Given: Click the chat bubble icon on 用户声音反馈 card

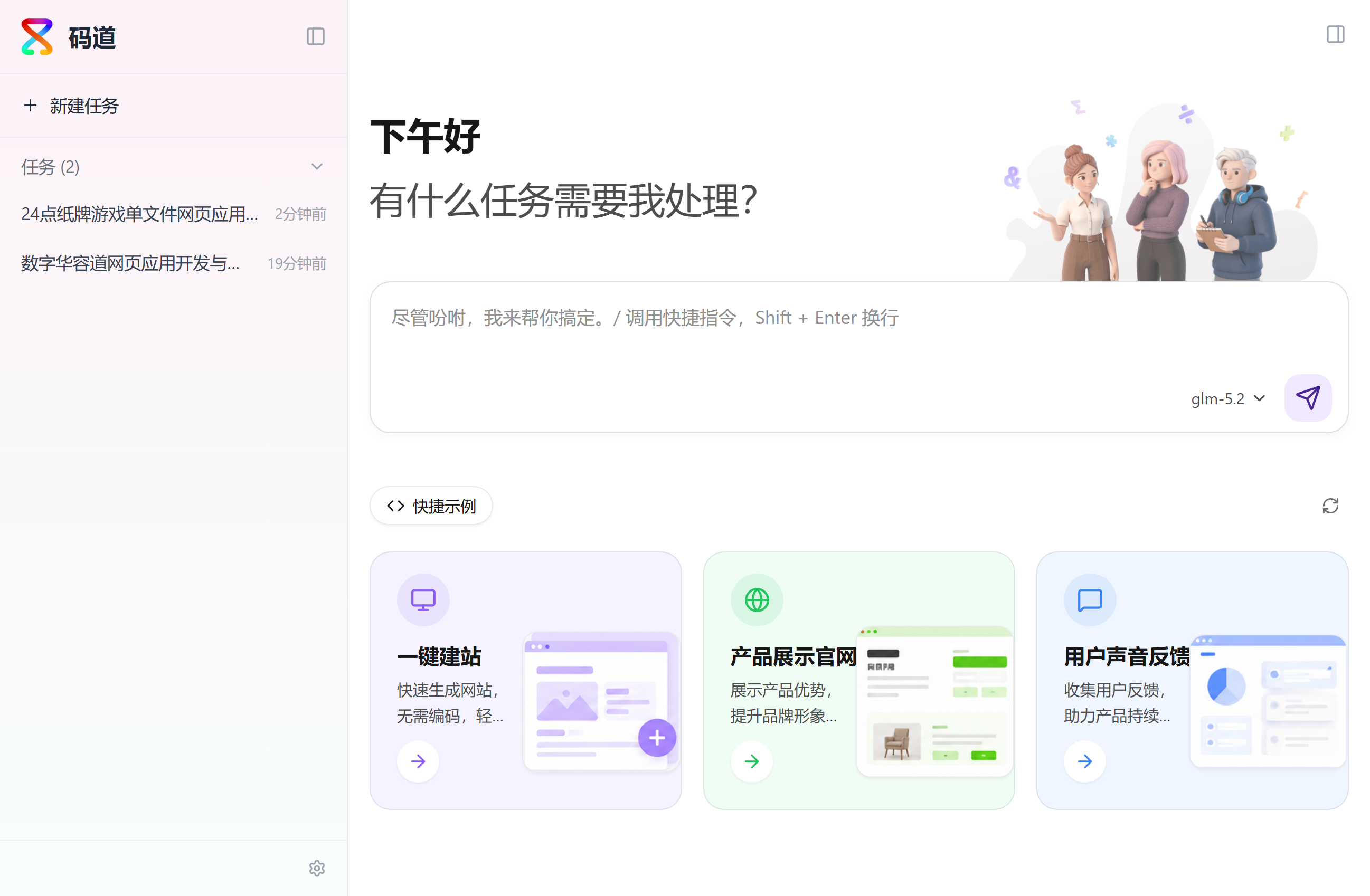Looking at the screenshot, I should (x=1090, y=599).
